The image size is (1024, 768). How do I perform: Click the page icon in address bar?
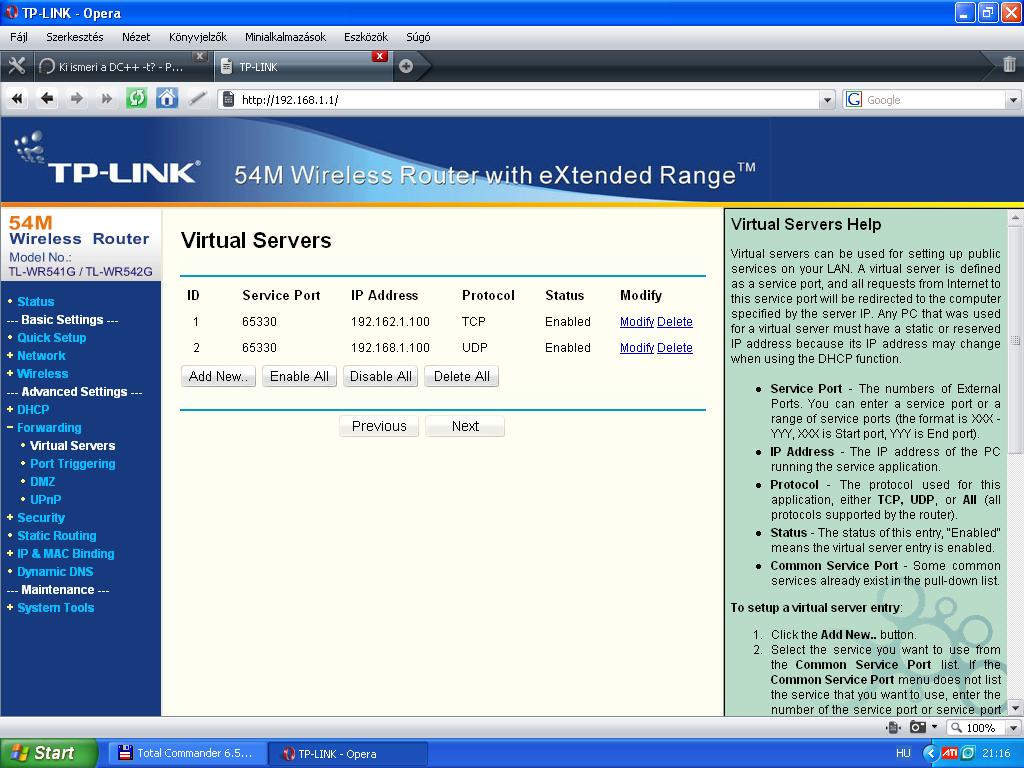228,99
